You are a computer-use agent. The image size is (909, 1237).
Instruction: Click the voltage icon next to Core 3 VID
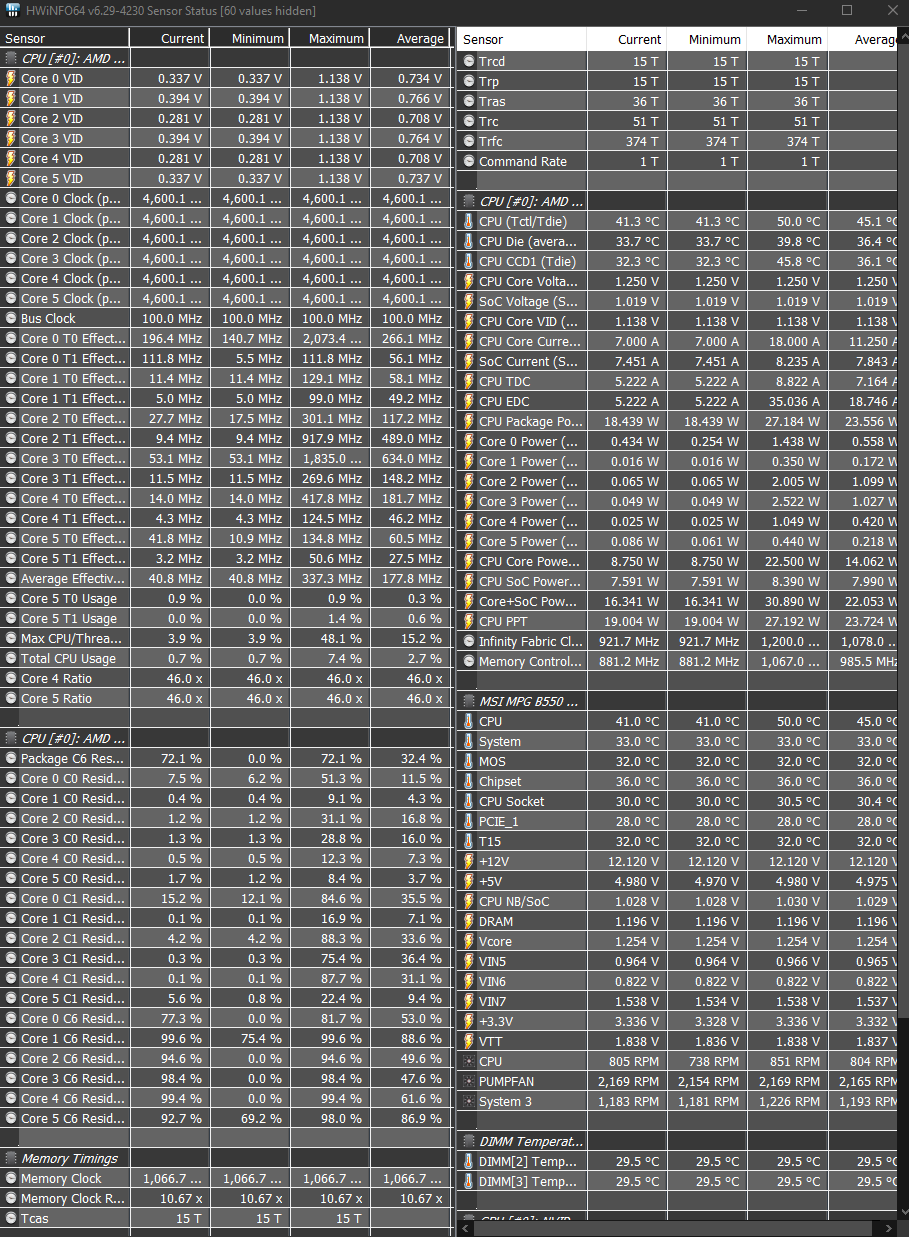coord(11,138)
